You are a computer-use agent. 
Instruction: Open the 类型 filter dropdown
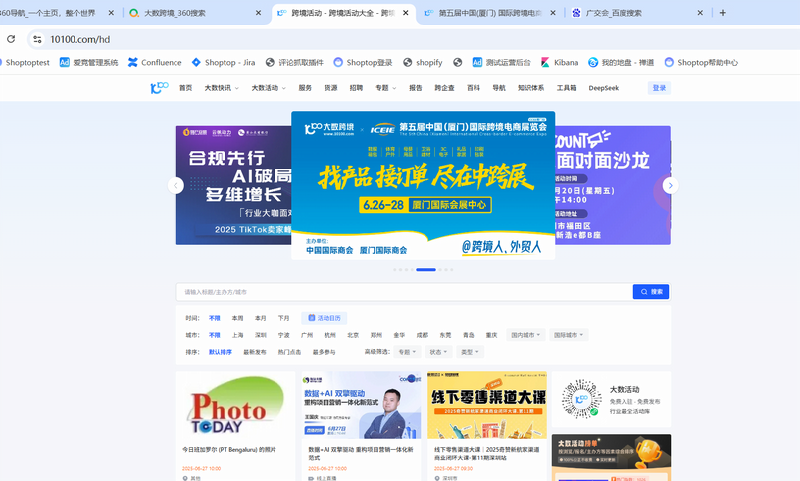tap(470, 352)
